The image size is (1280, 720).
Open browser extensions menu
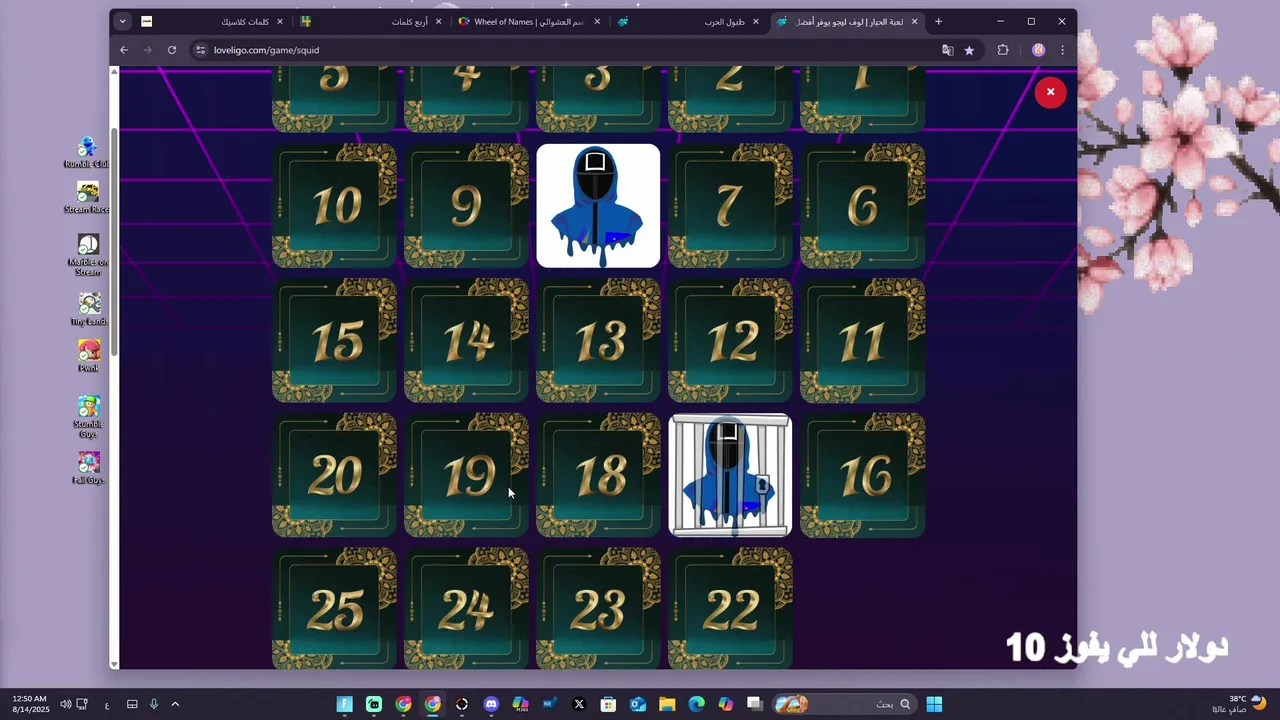coord(1003,50)
